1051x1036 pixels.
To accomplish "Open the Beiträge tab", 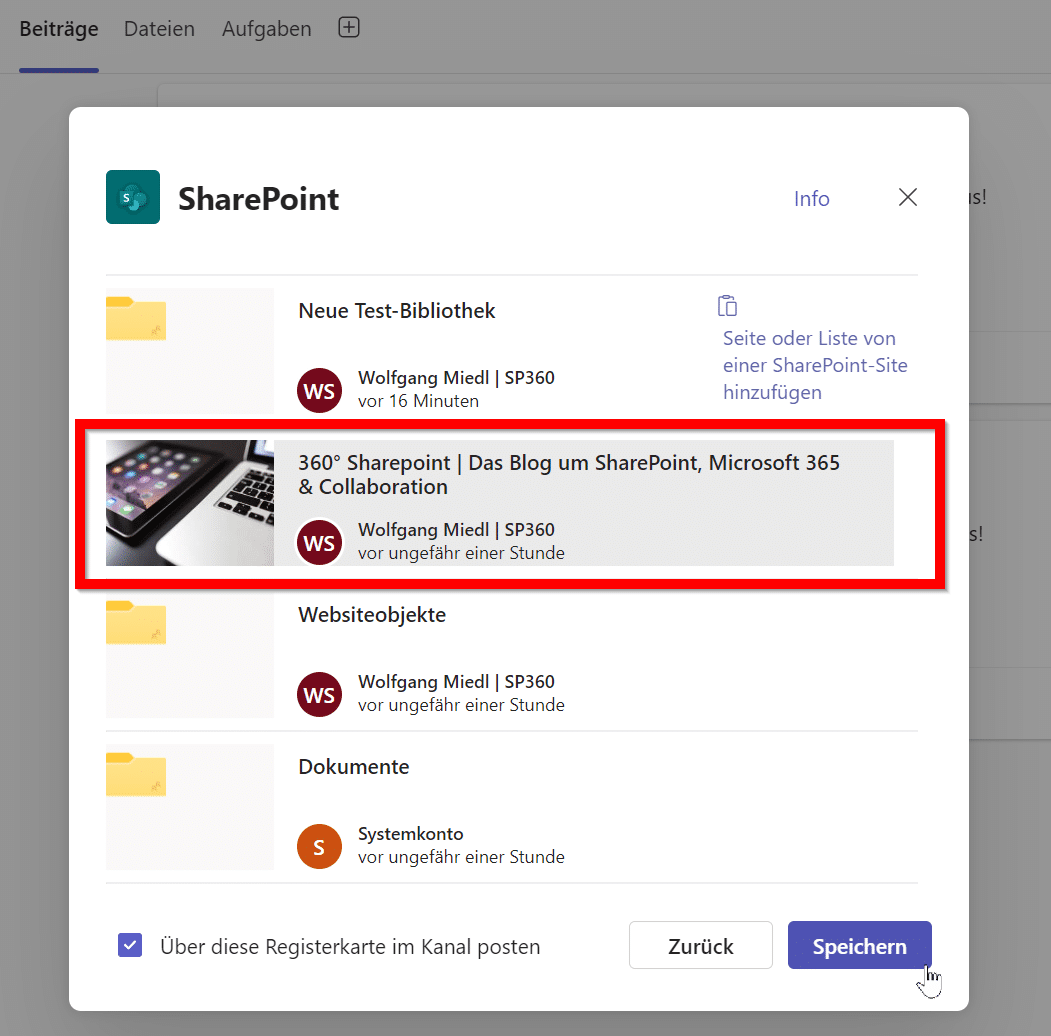I will pos(59,29).
